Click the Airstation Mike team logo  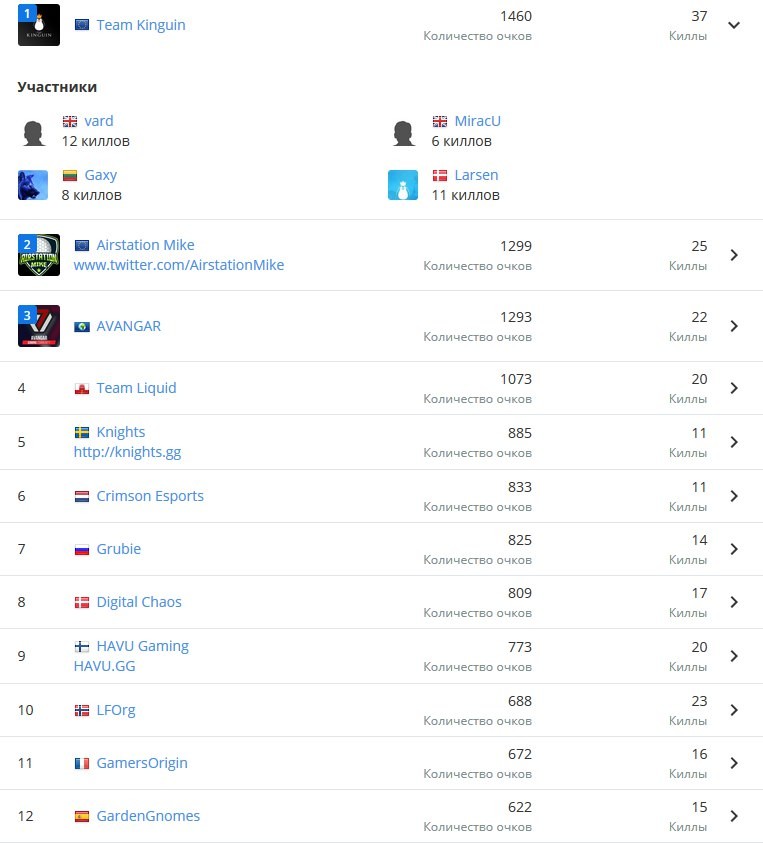[x=39, y=255]
